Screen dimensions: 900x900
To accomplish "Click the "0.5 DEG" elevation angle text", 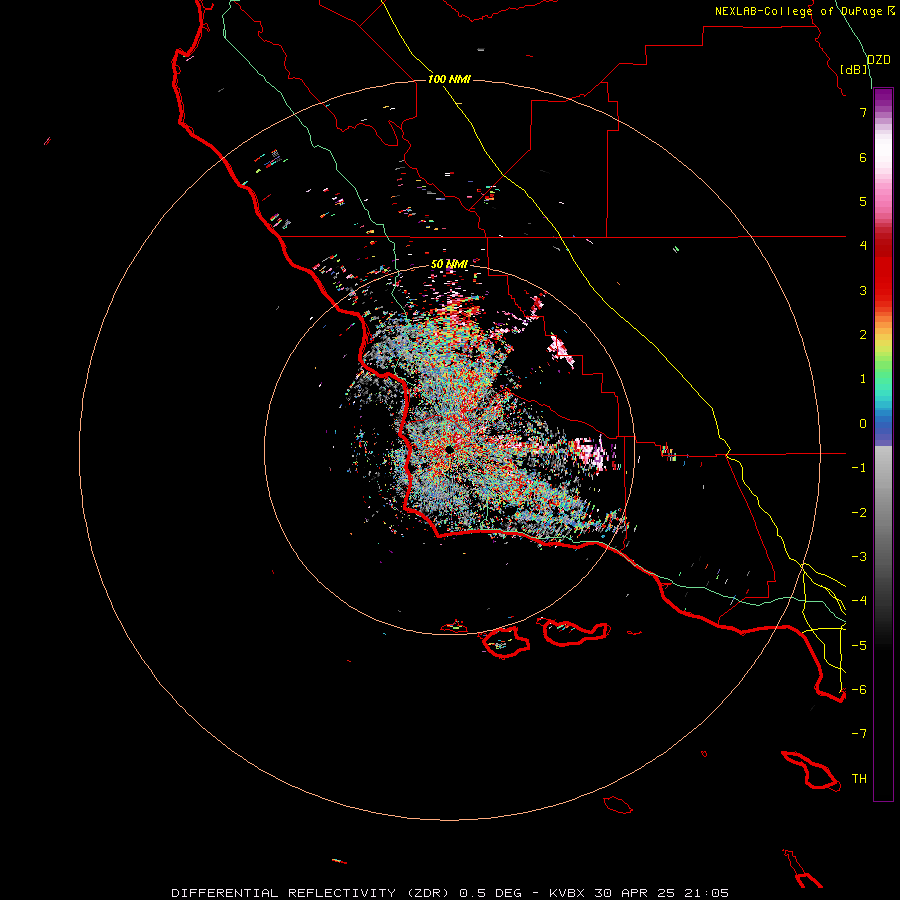I will click(x=491, y=893).
